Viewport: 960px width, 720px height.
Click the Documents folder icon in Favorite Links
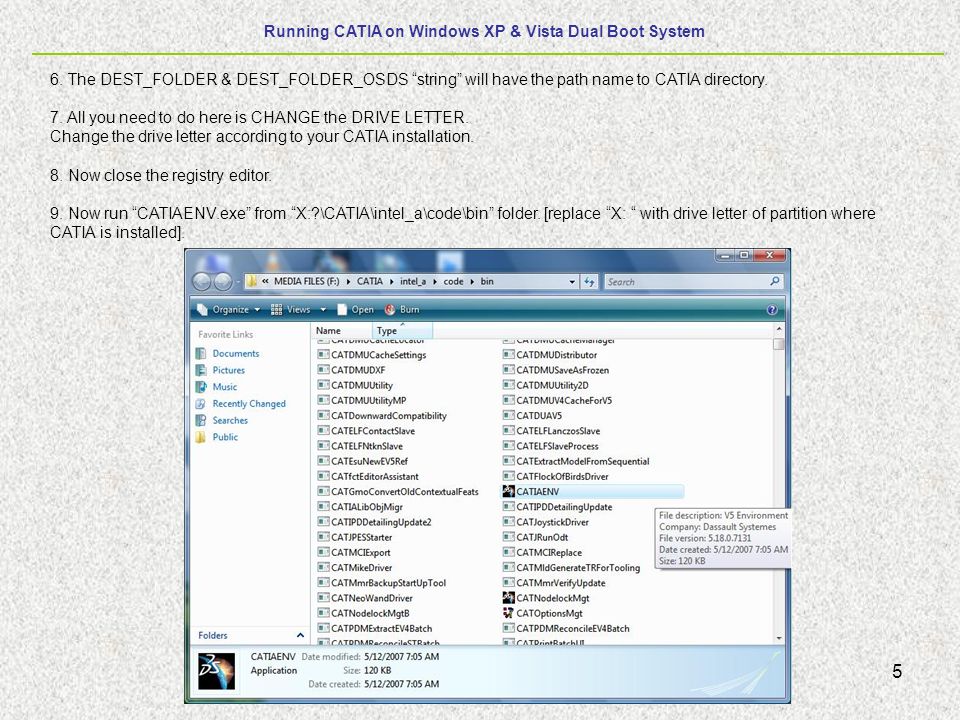(x=201, y=353)
